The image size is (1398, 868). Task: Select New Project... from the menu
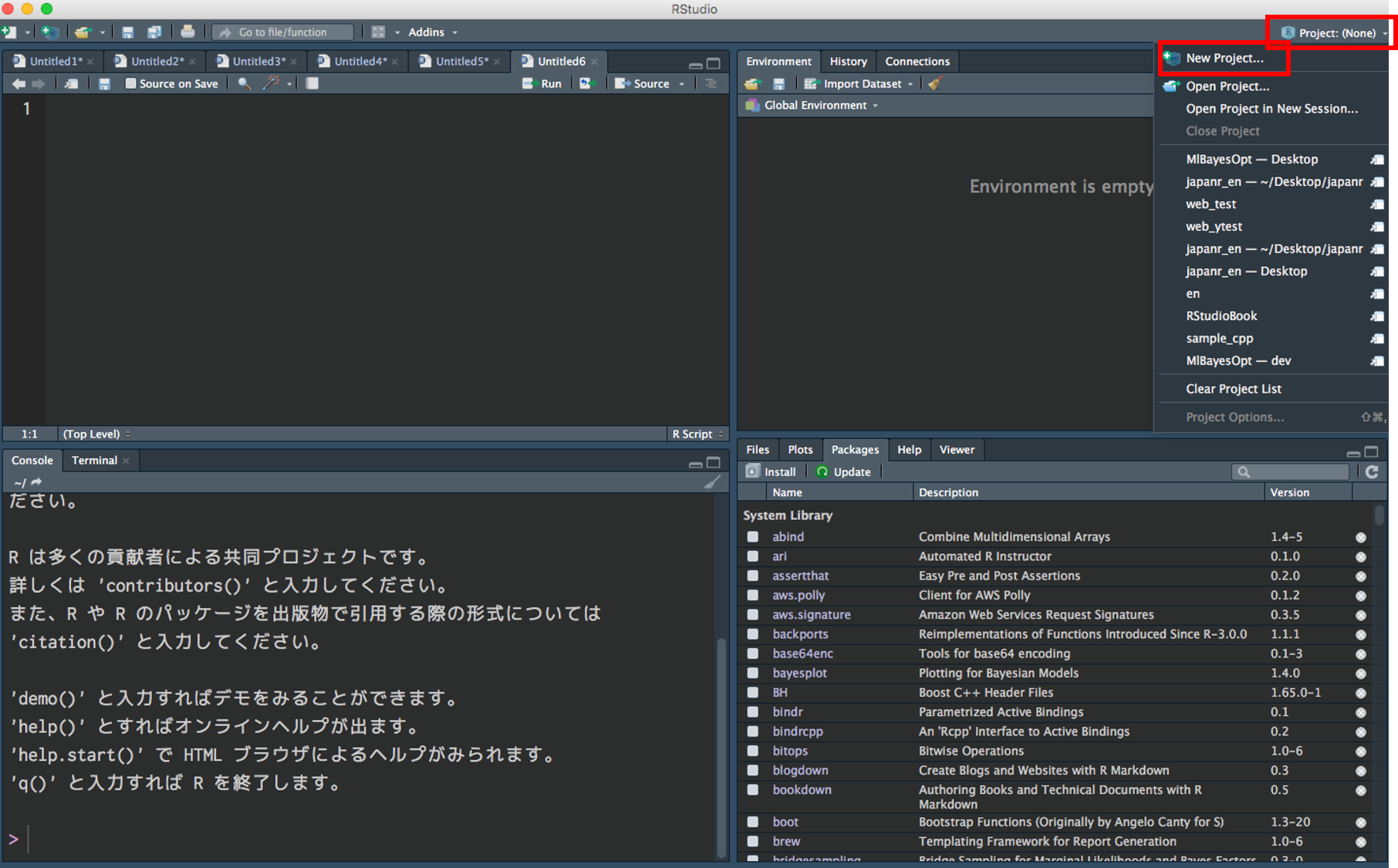click(1224, 58)
